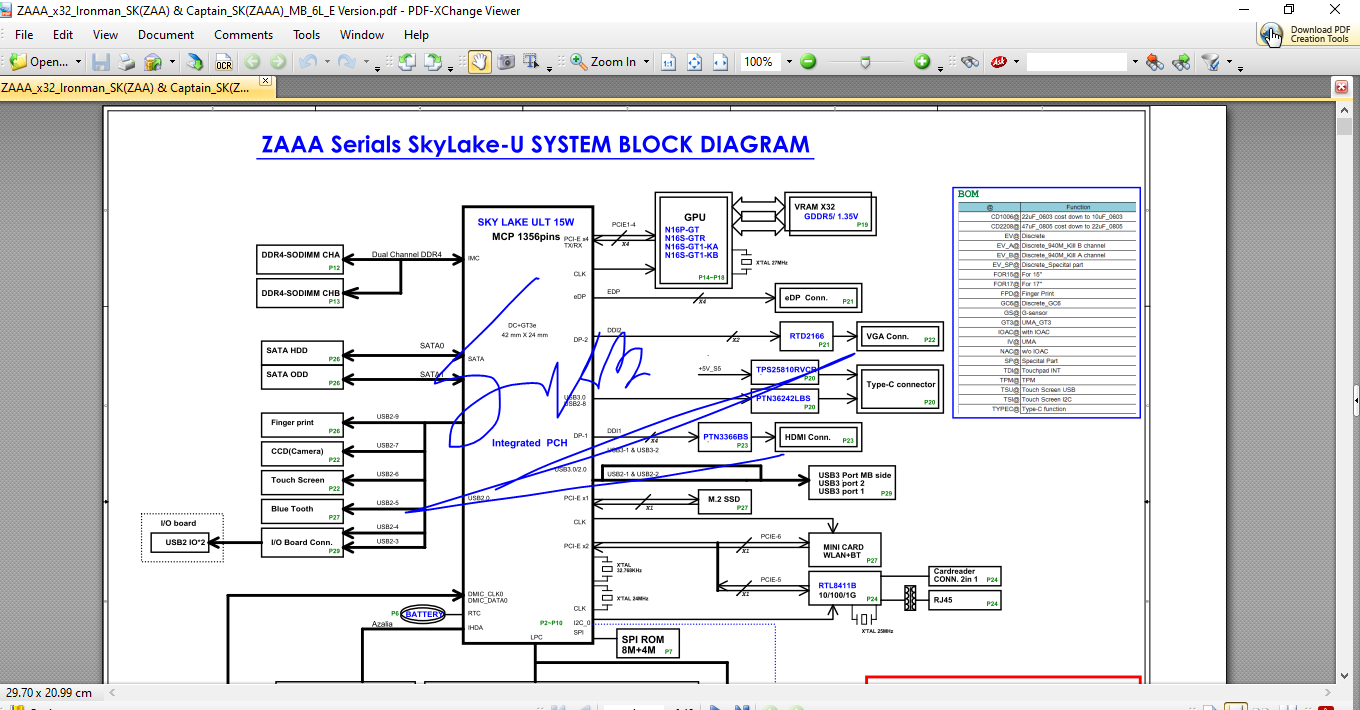Rotate the page counterclockwise
Viewport: 1360px width, 710px height.
pyautogui.click(x=406, y=62)
